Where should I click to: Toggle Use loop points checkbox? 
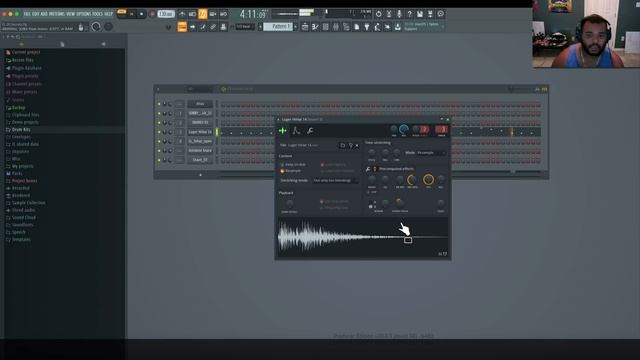pyautogui.click(x=322, y=202)
